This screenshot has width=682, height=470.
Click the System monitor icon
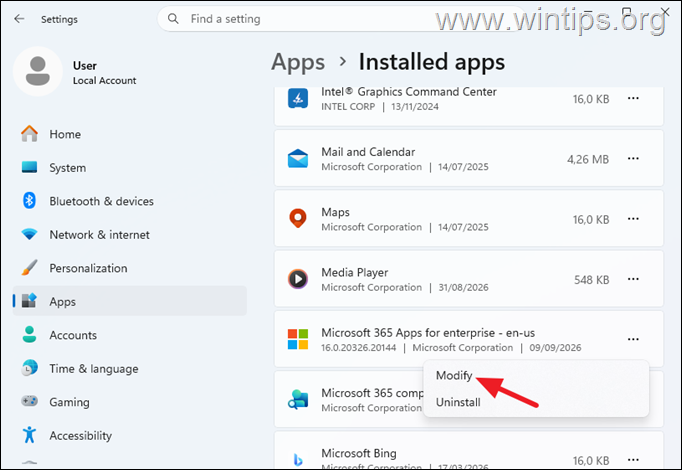[x=30, y=167]
